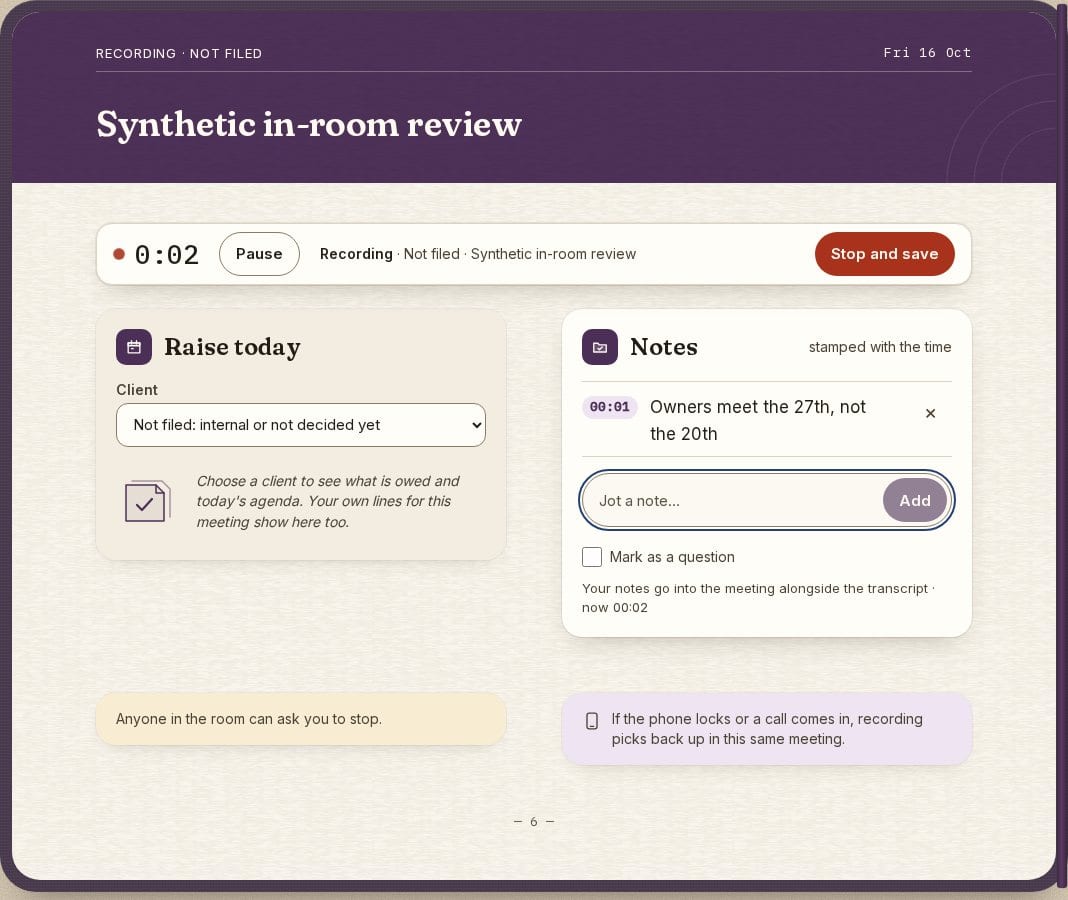Screen dimensions: 1068x900
Task: Click RECORDING · NOT FILED header label
Action: click(x=178, y=54)
